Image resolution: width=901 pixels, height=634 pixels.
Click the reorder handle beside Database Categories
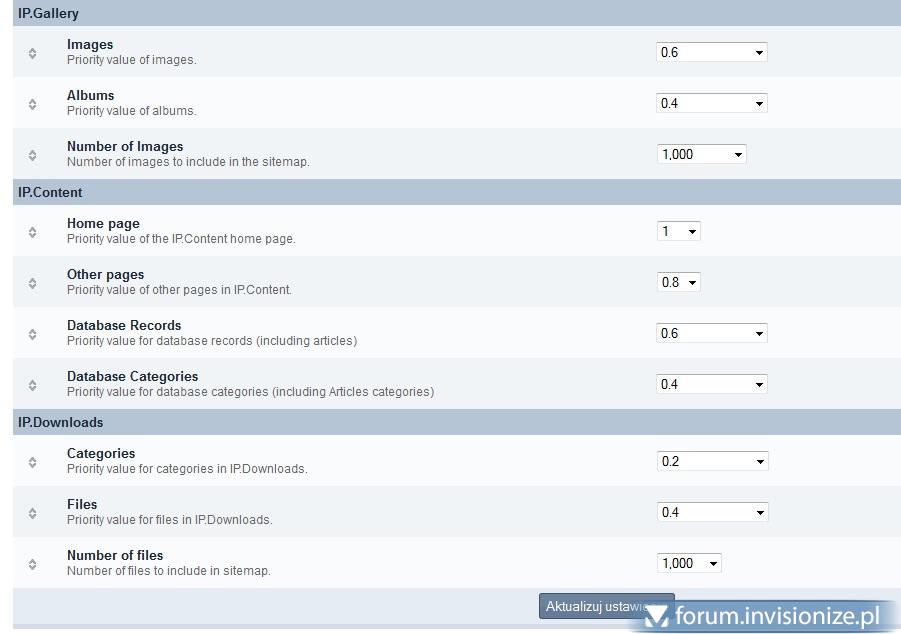coord(32,385)
